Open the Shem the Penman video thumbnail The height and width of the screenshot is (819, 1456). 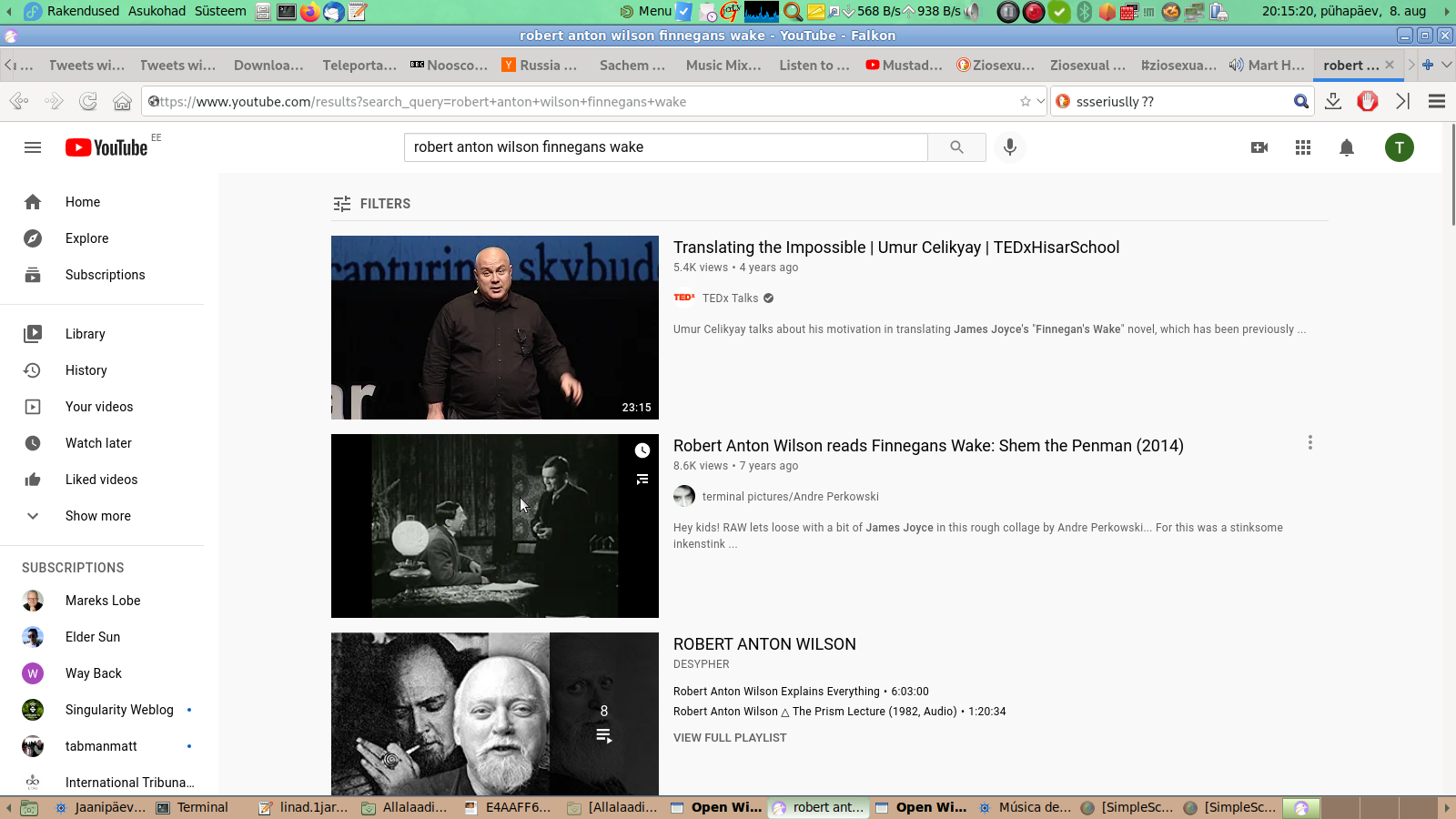pos(495,526)
